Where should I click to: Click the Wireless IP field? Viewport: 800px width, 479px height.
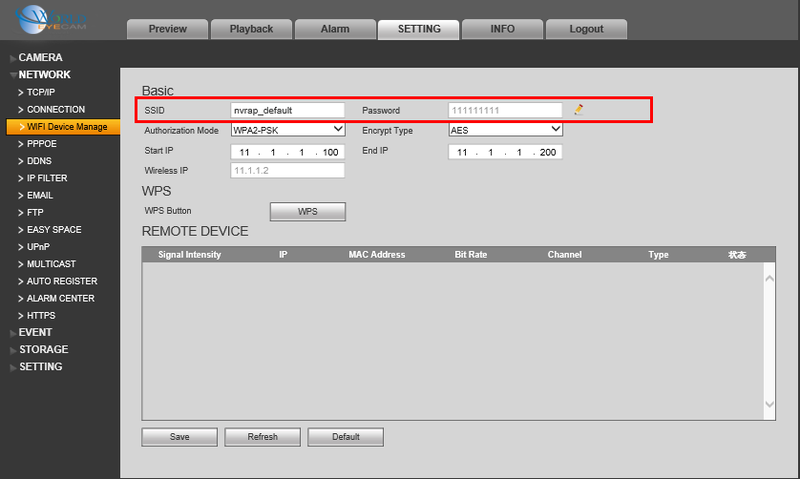(288, 170)
